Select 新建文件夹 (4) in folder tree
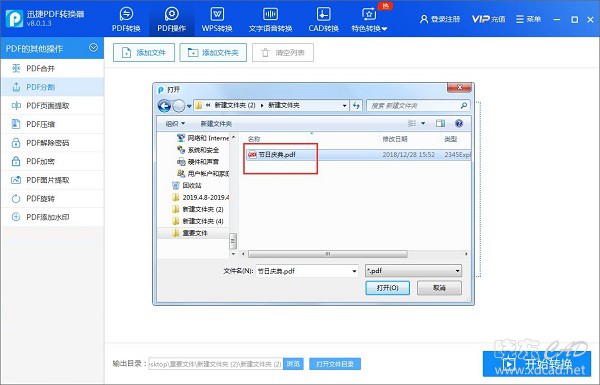 (198, 221)
